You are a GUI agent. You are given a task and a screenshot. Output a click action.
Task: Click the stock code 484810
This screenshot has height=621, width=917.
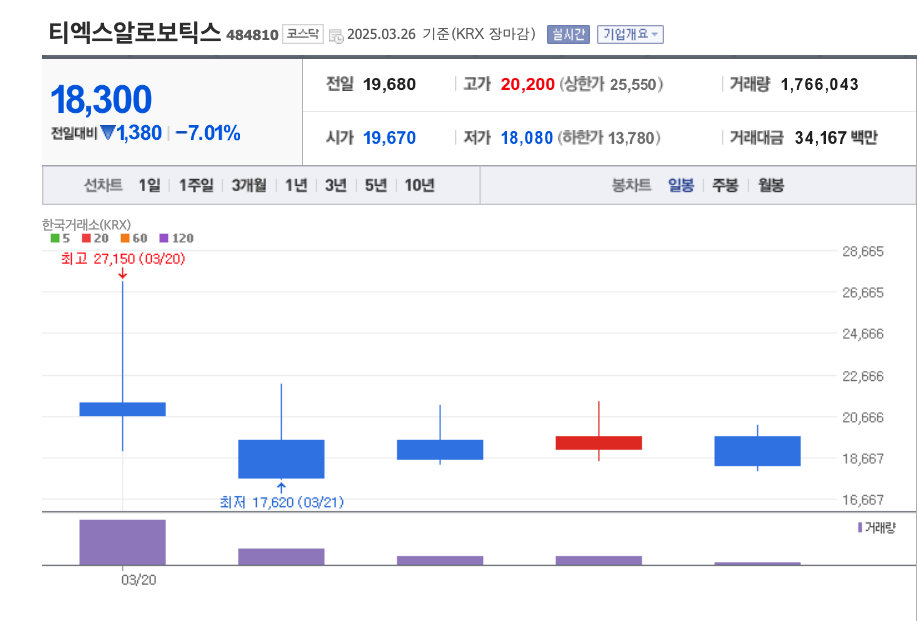252,35
